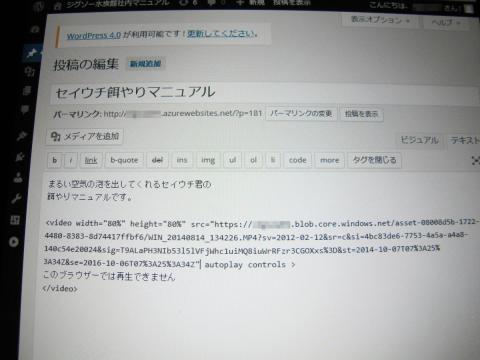The width and height of the screenshot is (480, 360).
Task: Click the ins quicktag button
Action: point(182,160)
